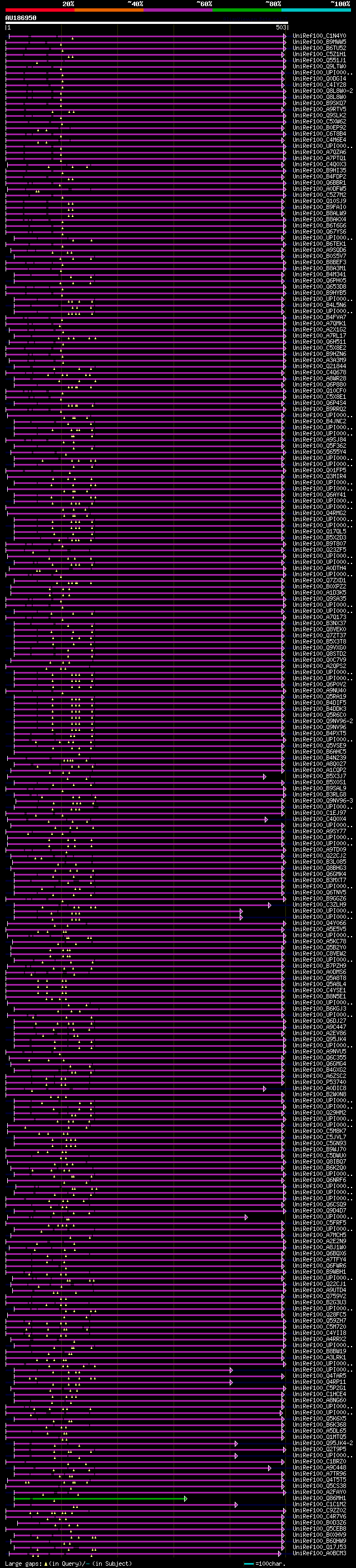Click the UniRef100_C1EJ97 label
The height and width of the screenshot is (1568, 356).
click(x=319, y=813)
